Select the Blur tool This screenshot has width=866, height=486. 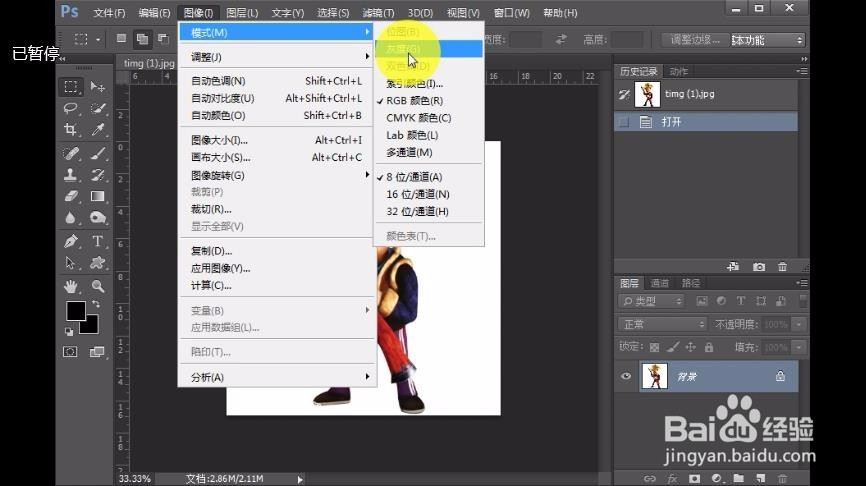[x=71, y=218]
